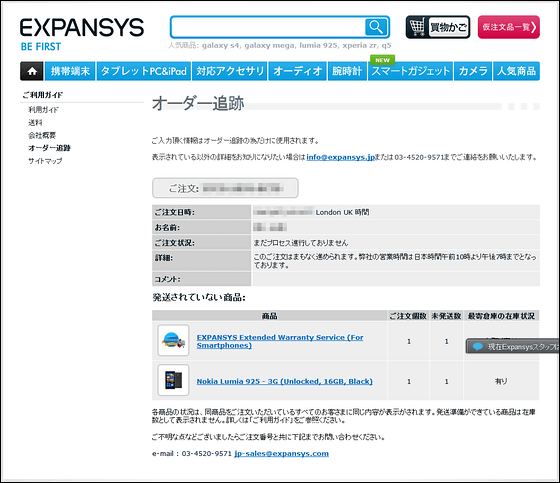Open サイトマップ in the sidebar

[x=45, y=161]
